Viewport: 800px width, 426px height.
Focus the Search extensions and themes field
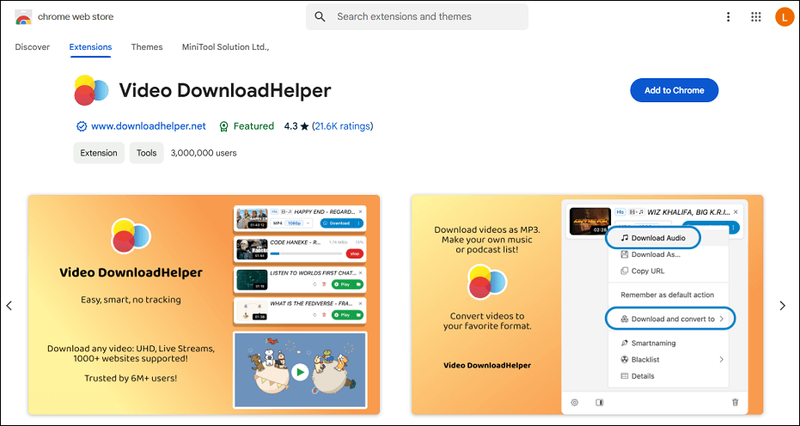(417, 17)
